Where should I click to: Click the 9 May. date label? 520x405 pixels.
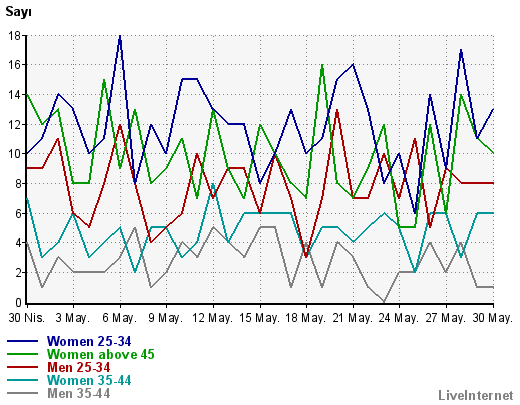(x=166, y=318)
